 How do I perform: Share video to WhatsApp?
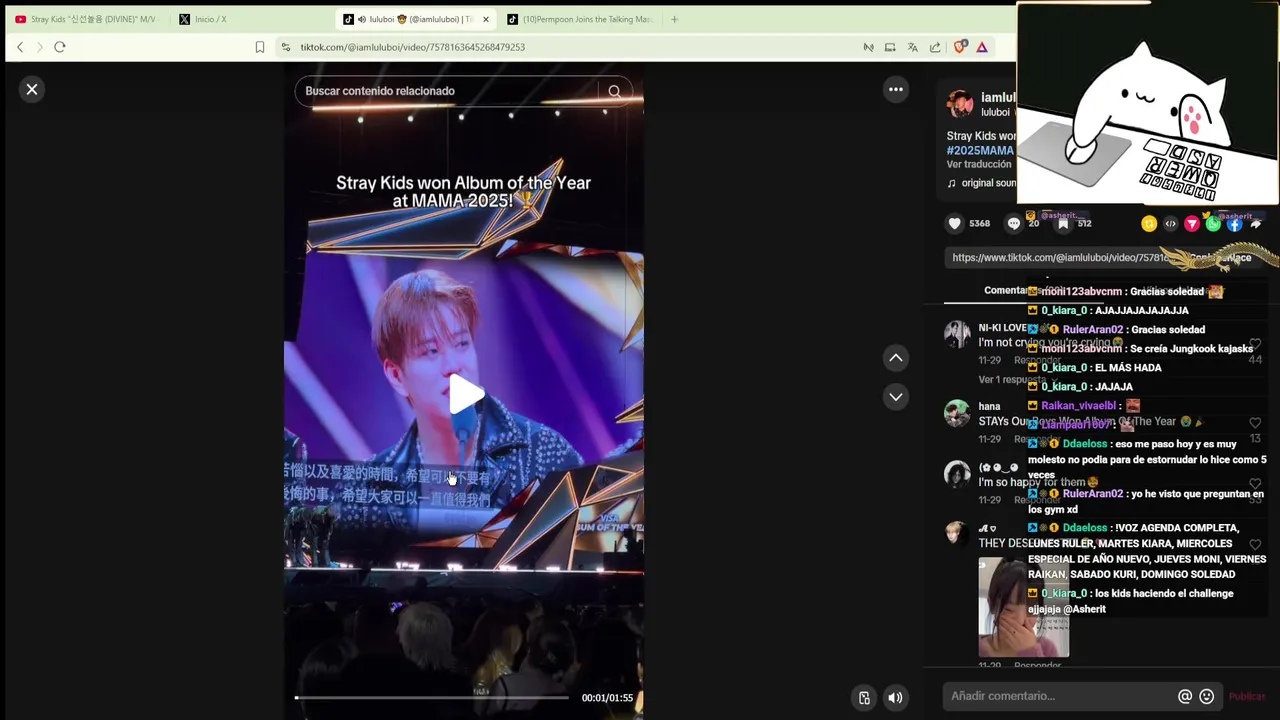click(1213, 224)
